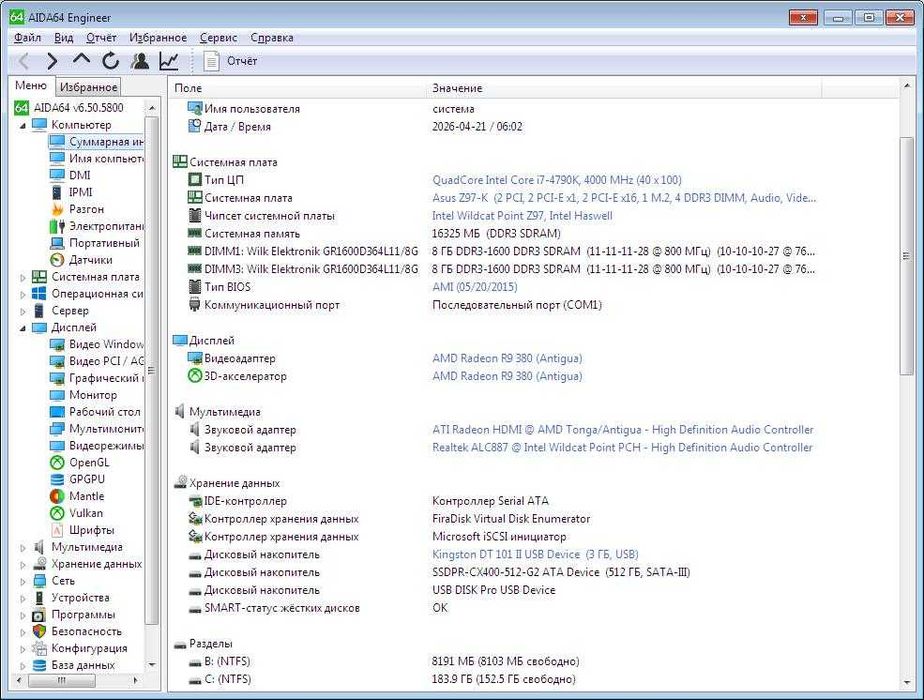Select the Vulkan icon in tree
924x700 pixels.
coord(57,513)
